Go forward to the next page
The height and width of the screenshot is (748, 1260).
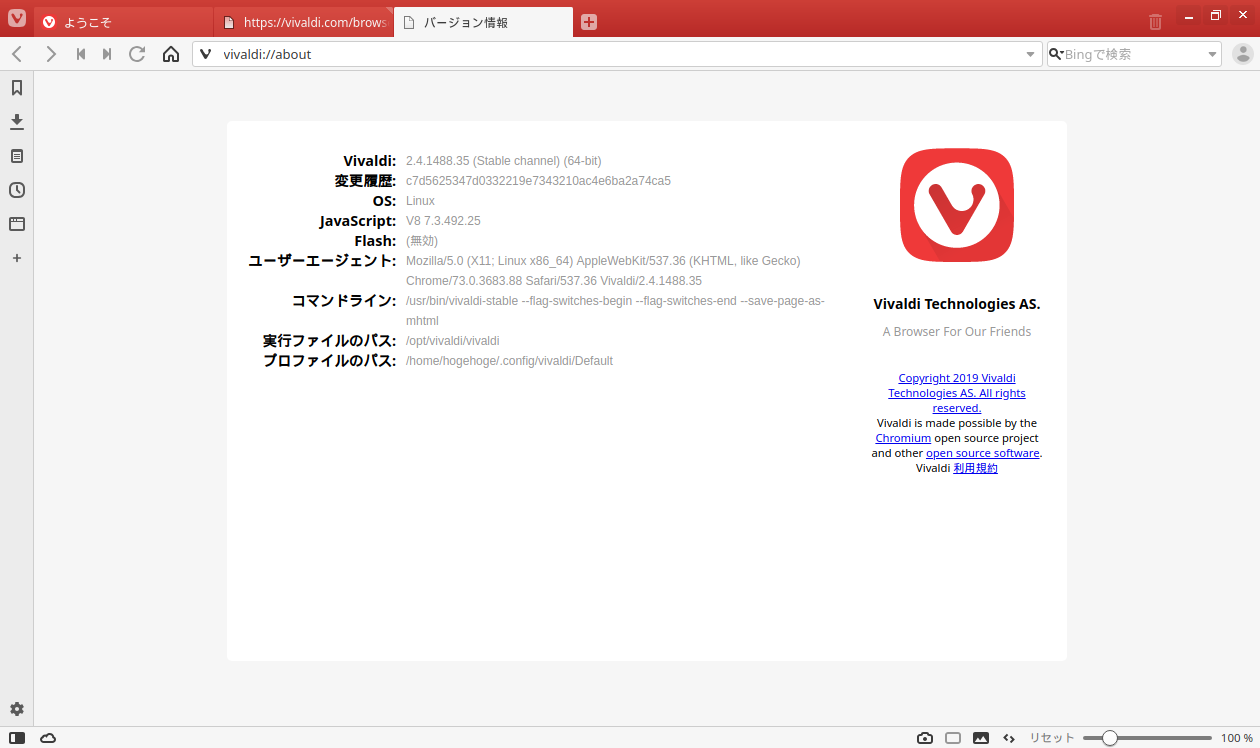(x=51, y=54)
